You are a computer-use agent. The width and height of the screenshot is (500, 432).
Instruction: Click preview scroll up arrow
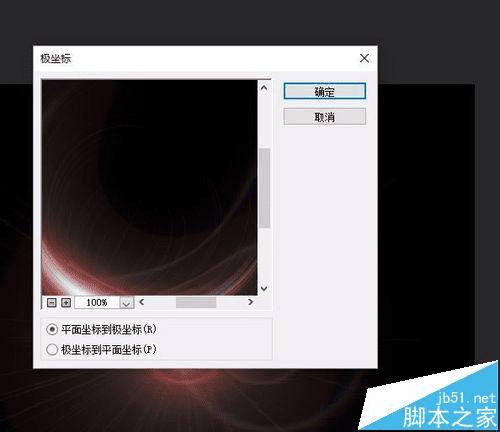click(264, 88)
